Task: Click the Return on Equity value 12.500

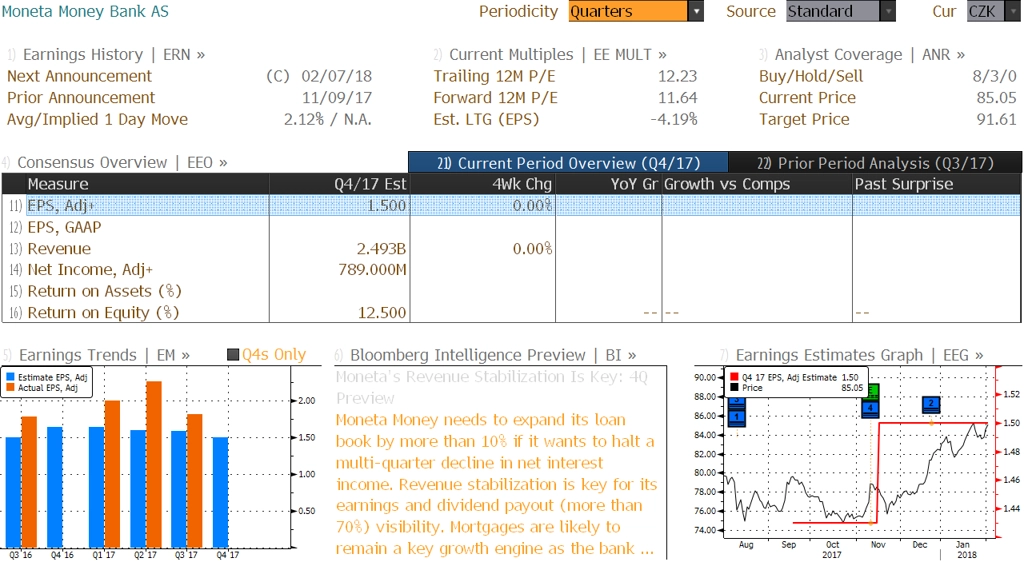Action: click(382, 313)
